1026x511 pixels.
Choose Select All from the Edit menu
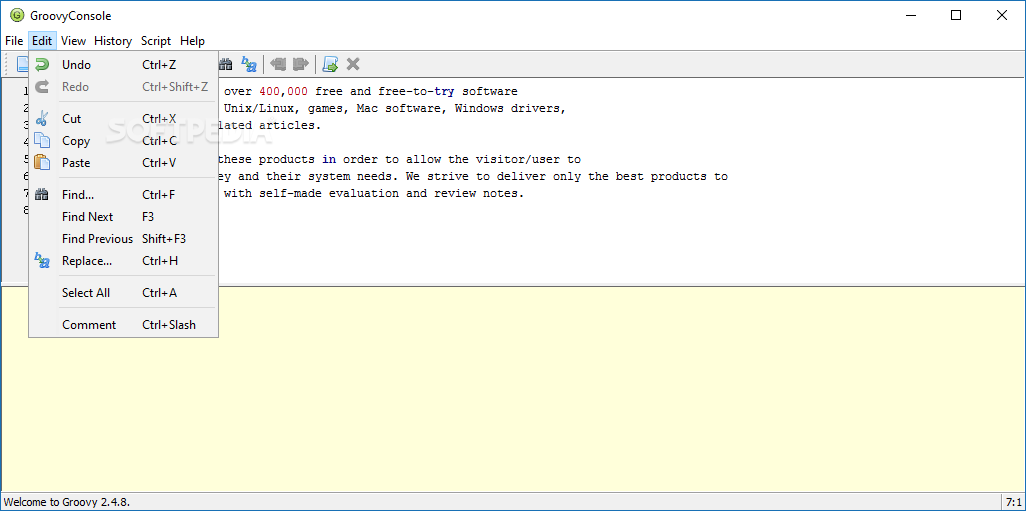tap(123, 292)
